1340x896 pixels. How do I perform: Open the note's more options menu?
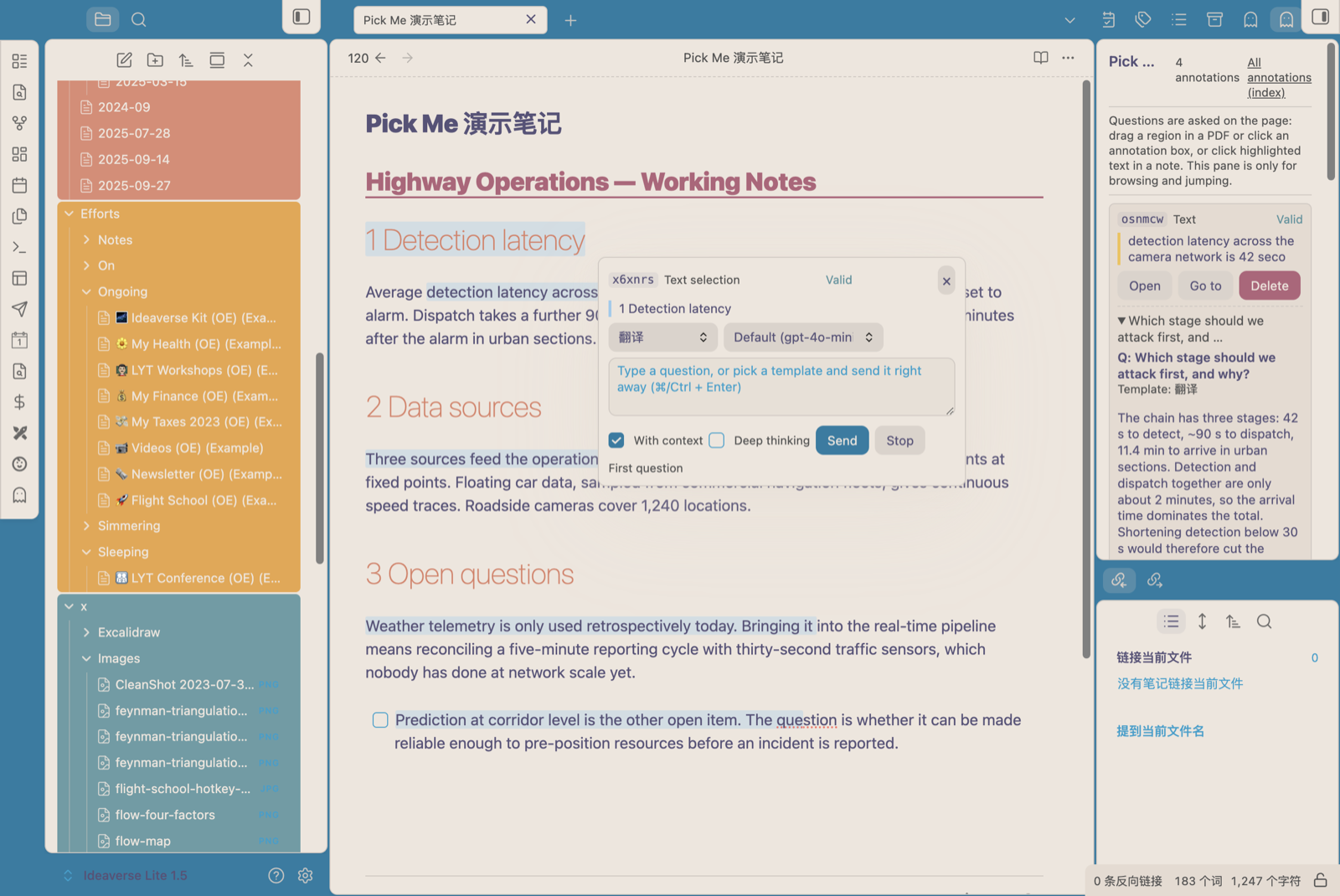(1068, 58)
